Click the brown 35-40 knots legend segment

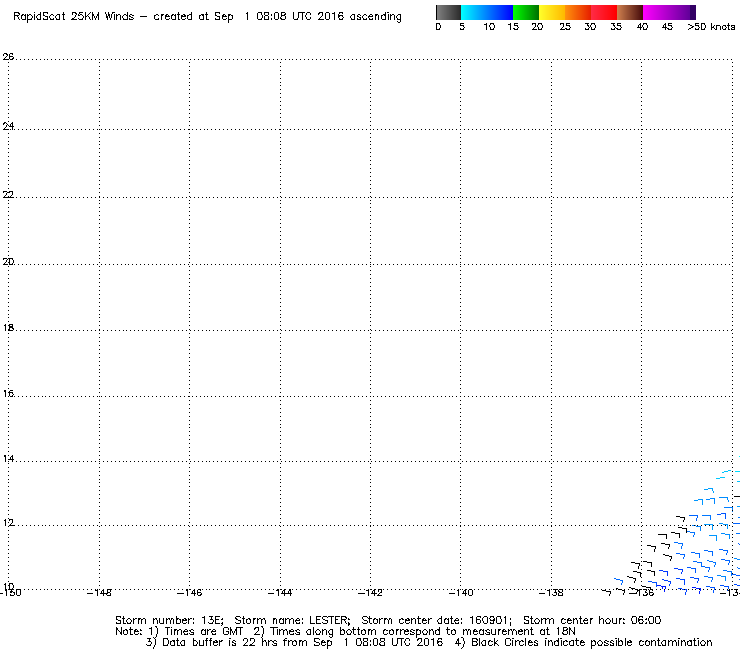point(630,12)
